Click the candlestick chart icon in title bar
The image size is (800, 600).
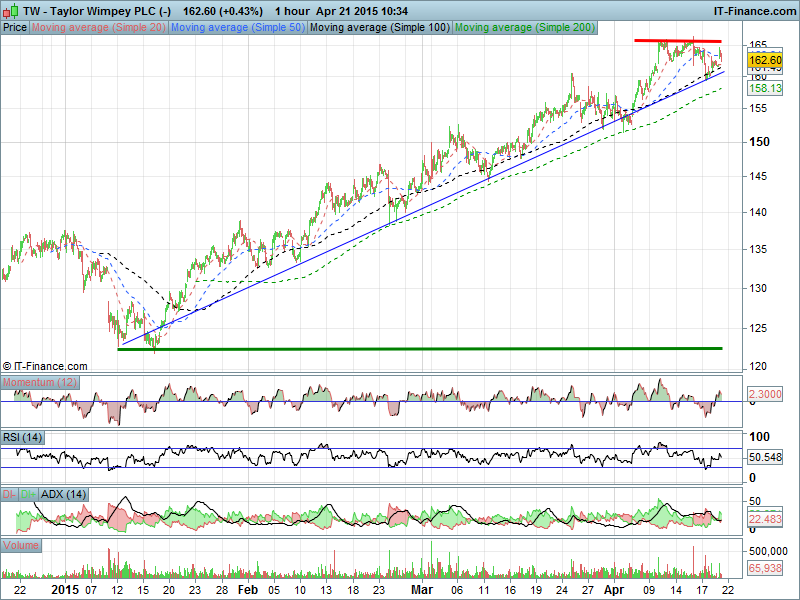pos(9,10)
